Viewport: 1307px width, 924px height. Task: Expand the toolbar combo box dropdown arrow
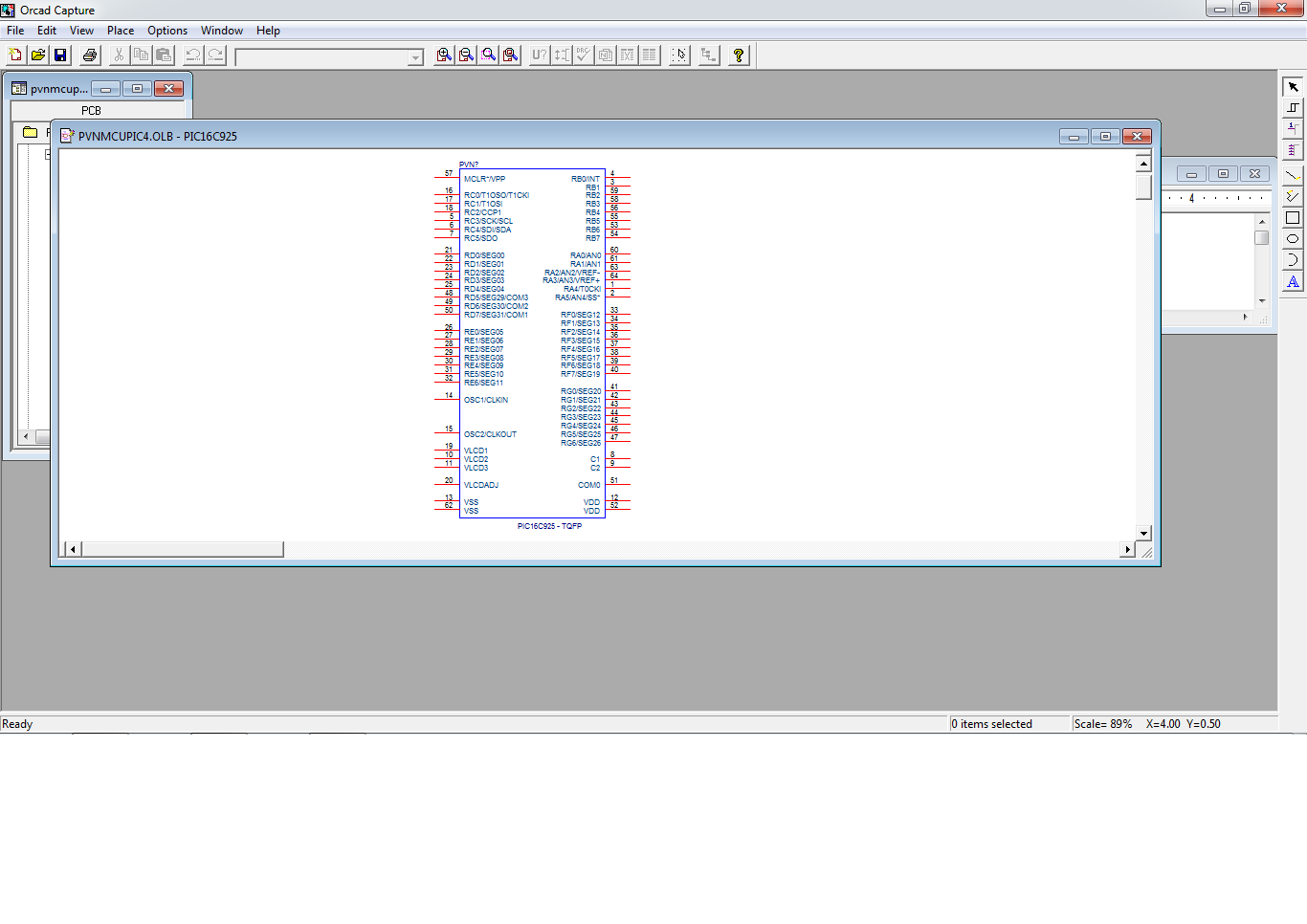pos(415,57)
